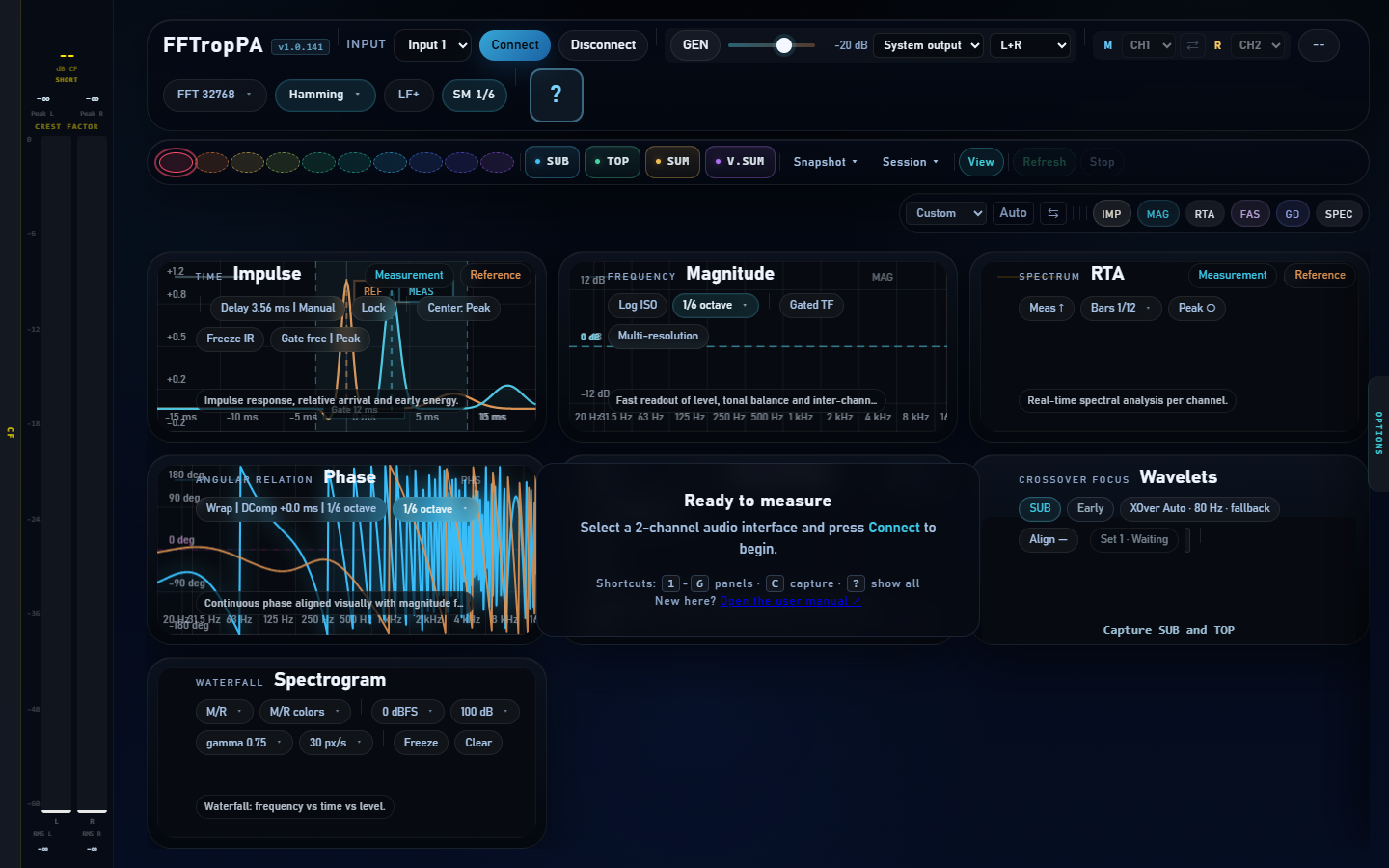
Task: Select the V.SUM trace button
Action: pyautogui.click(x=740, y=162)
